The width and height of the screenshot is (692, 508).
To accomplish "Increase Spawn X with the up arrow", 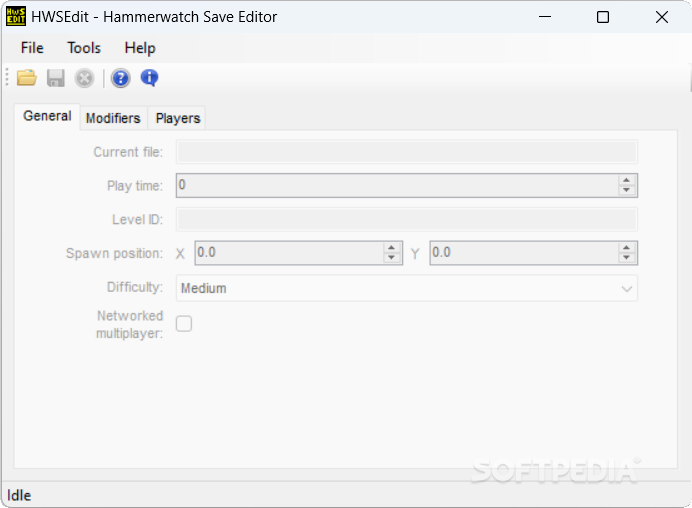I will (391, 248).
